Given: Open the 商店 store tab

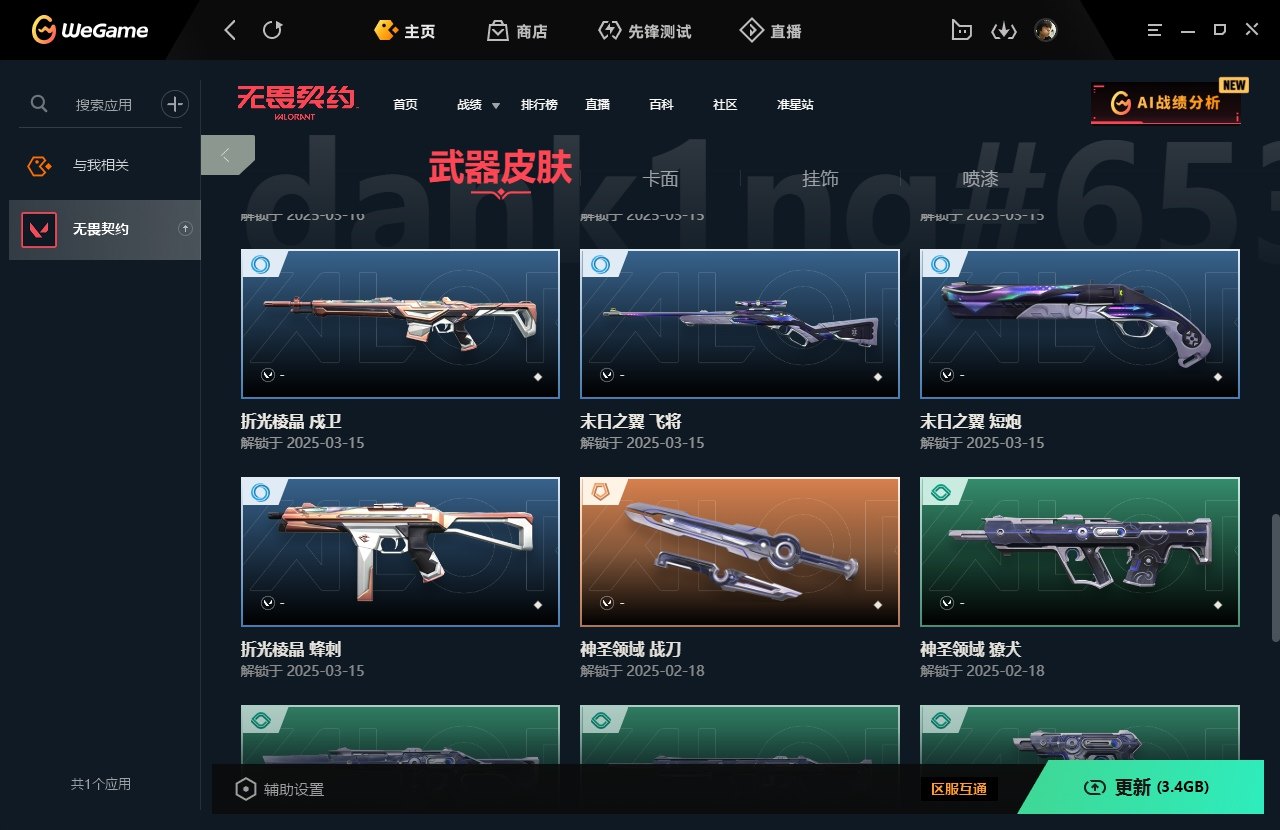Looking at the screenshot, I should coord(517,31).
